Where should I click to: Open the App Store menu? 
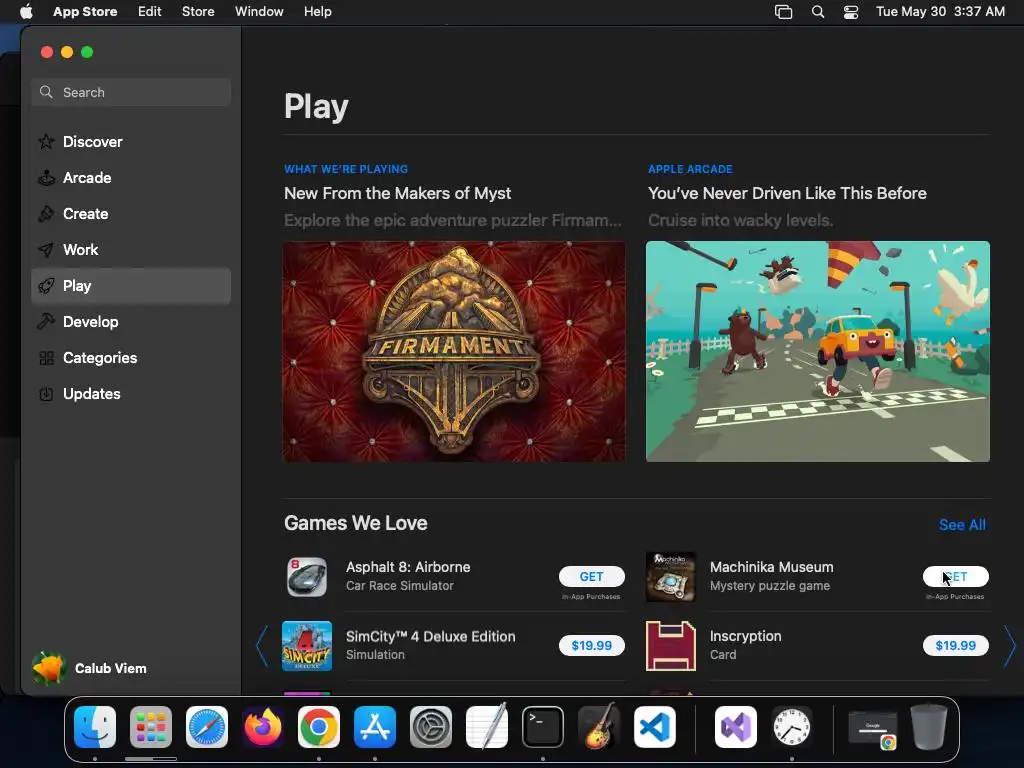[85, 12]
